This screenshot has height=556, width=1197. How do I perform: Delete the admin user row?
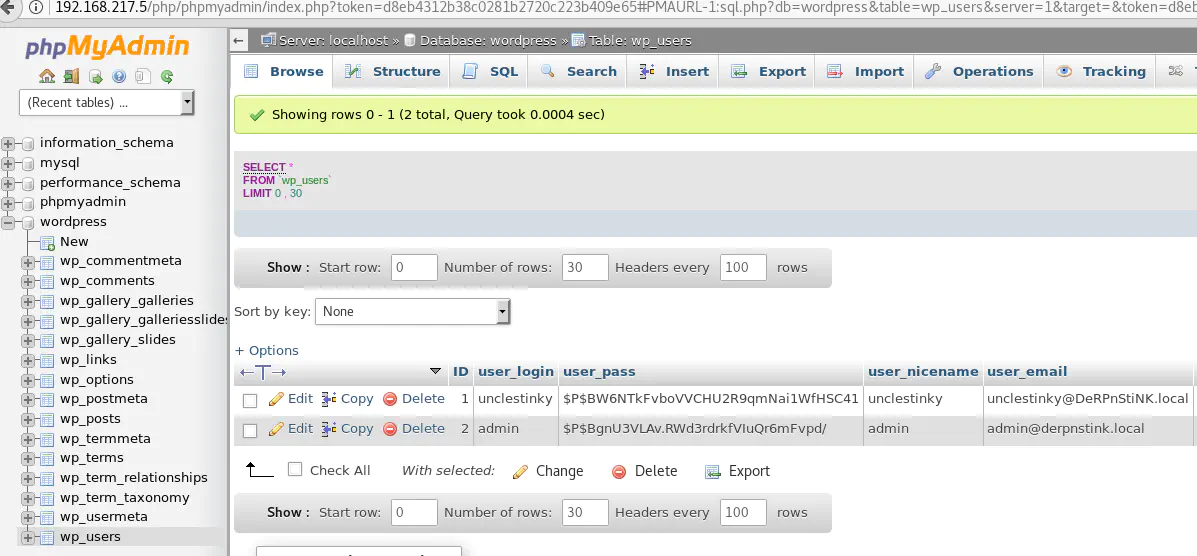click(414, 428)
